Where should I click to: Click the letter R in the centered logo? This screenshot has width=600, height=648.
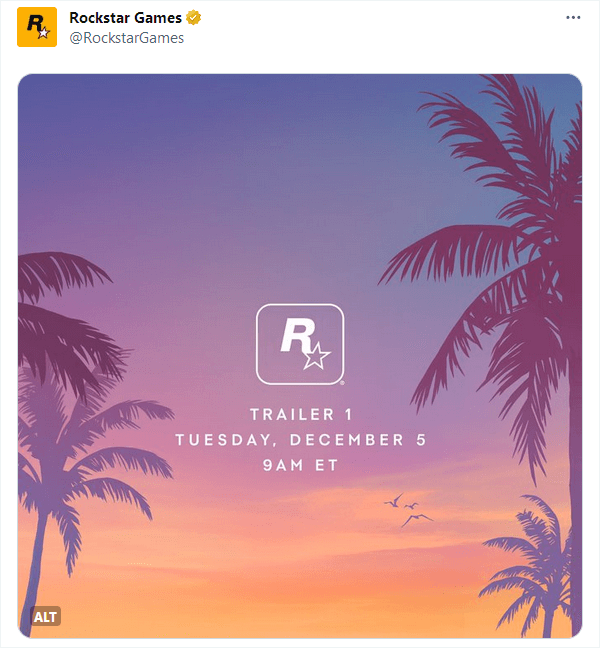[x=295, y=335]
